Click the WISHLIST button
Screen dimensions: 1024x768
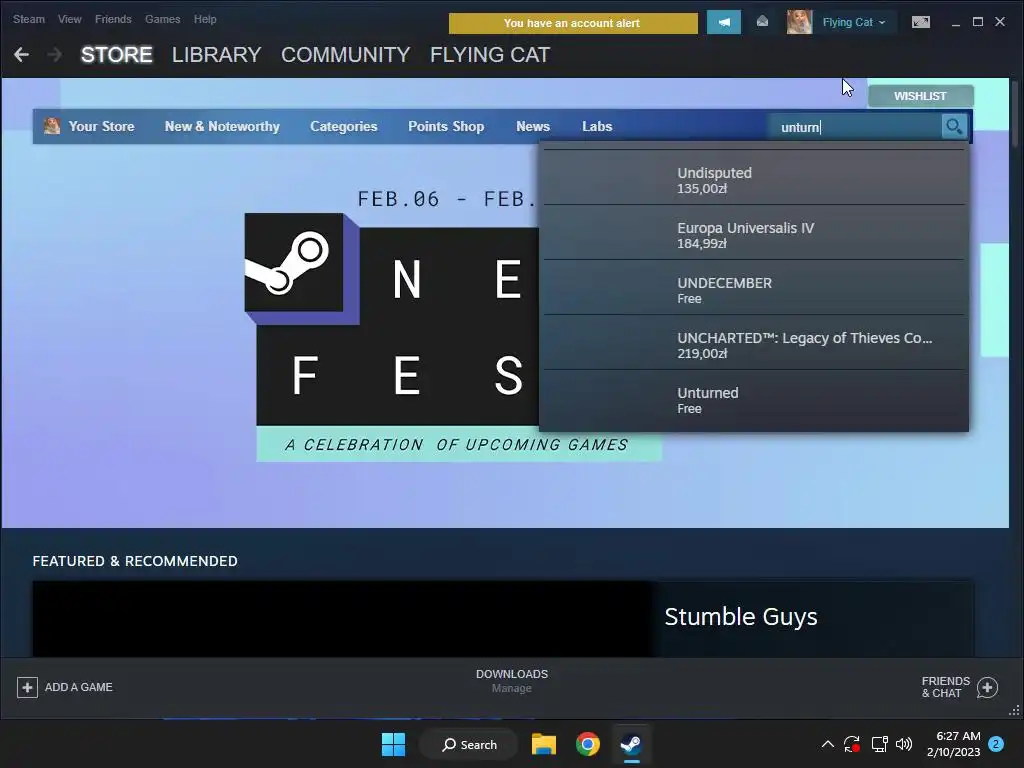coord(920,96)
